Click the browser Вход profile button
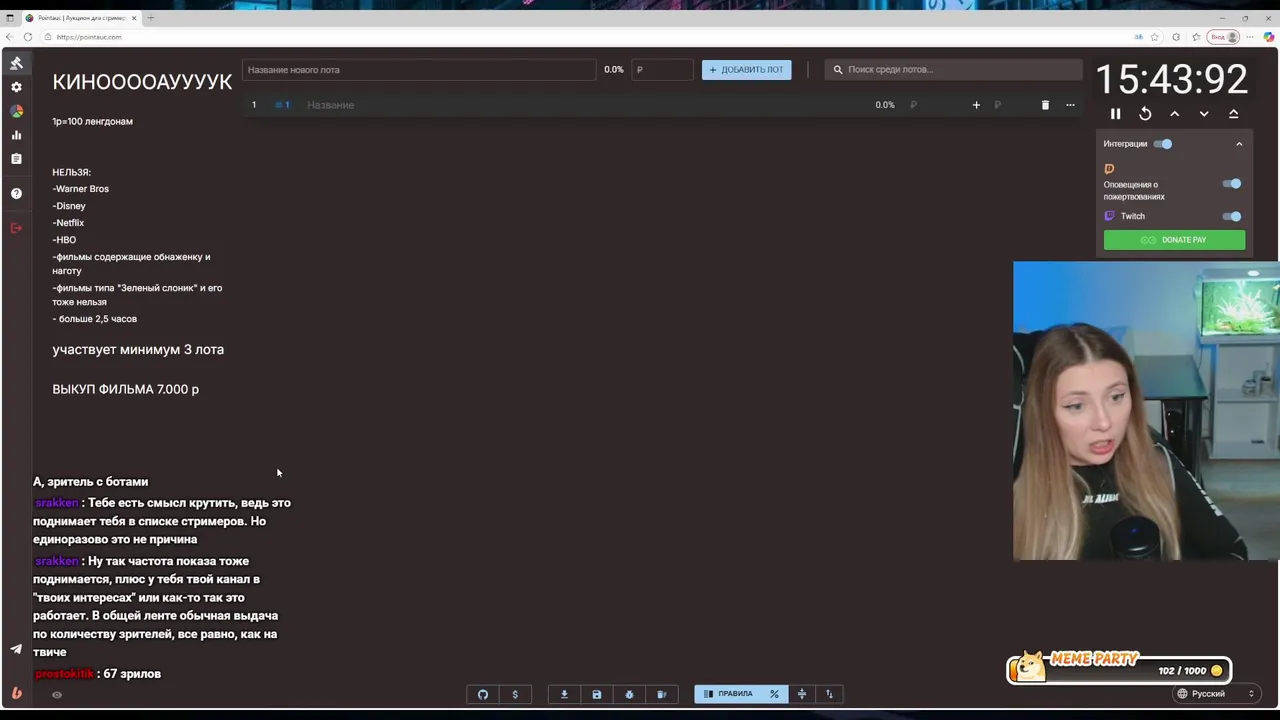The image size is (1280, 720). coord(1224,37)
